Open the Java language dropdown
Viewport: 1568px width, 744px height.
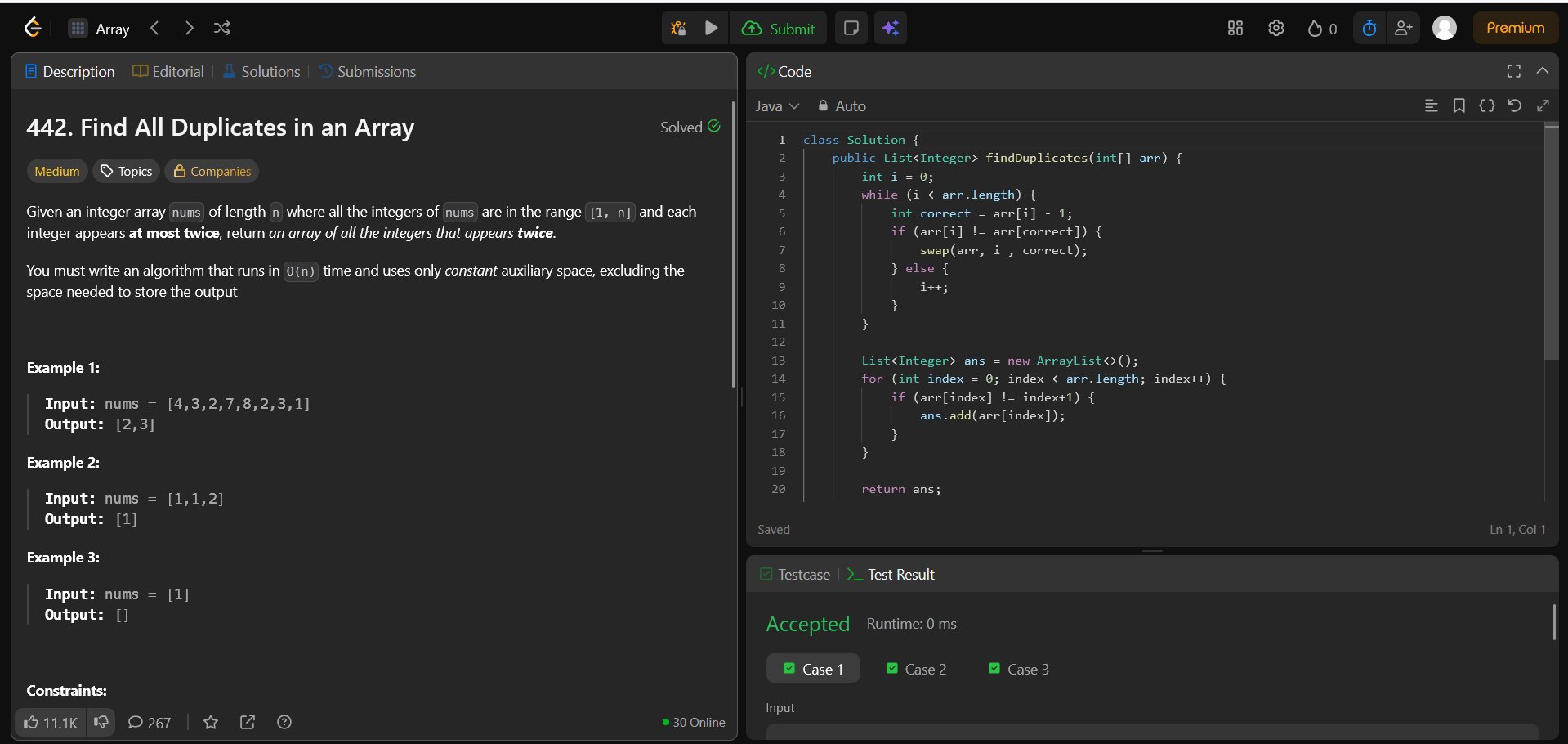777,106
